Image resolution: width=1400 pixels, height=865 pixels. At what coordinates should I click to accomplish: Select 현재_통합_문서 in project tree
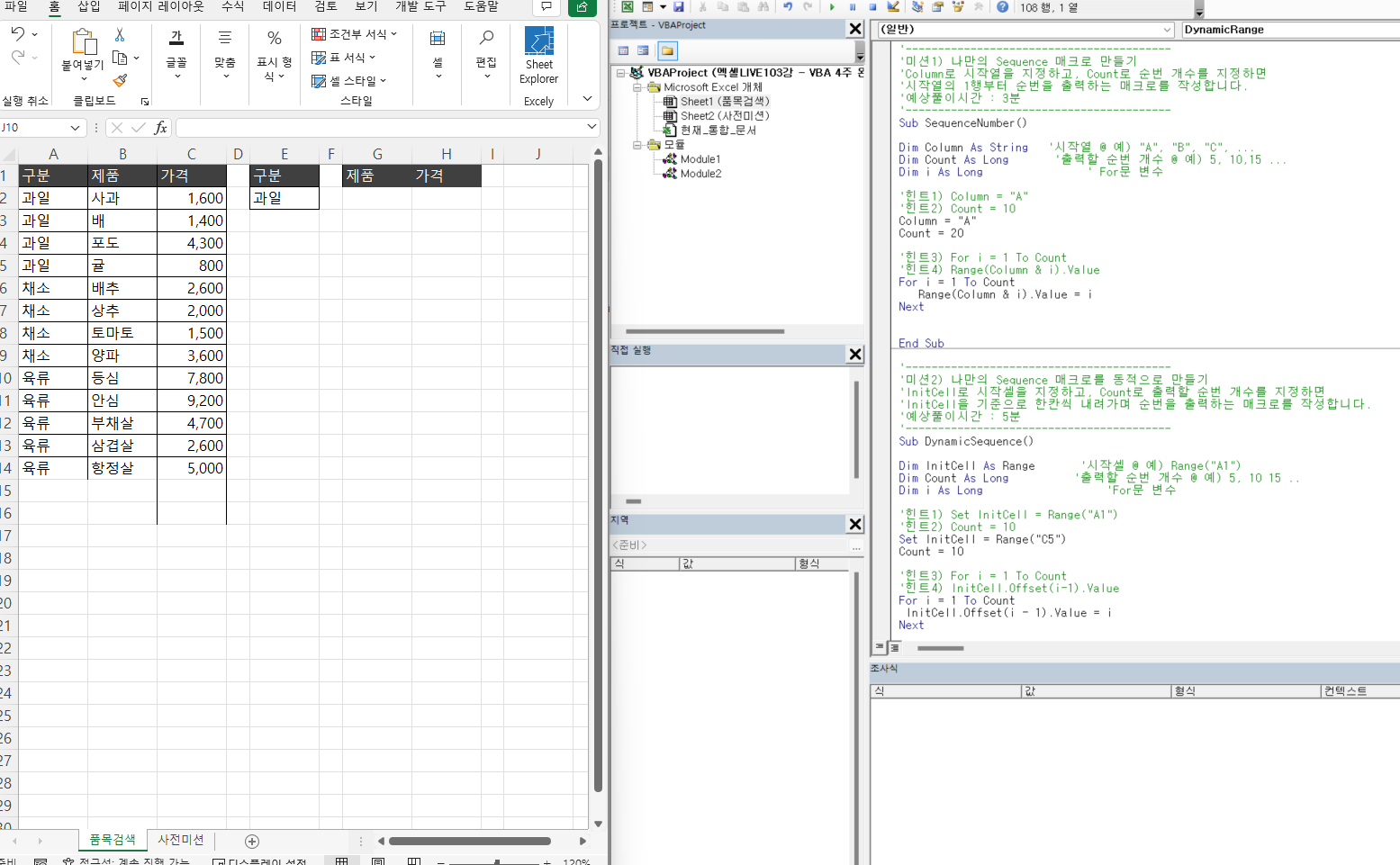coord(718,131)
